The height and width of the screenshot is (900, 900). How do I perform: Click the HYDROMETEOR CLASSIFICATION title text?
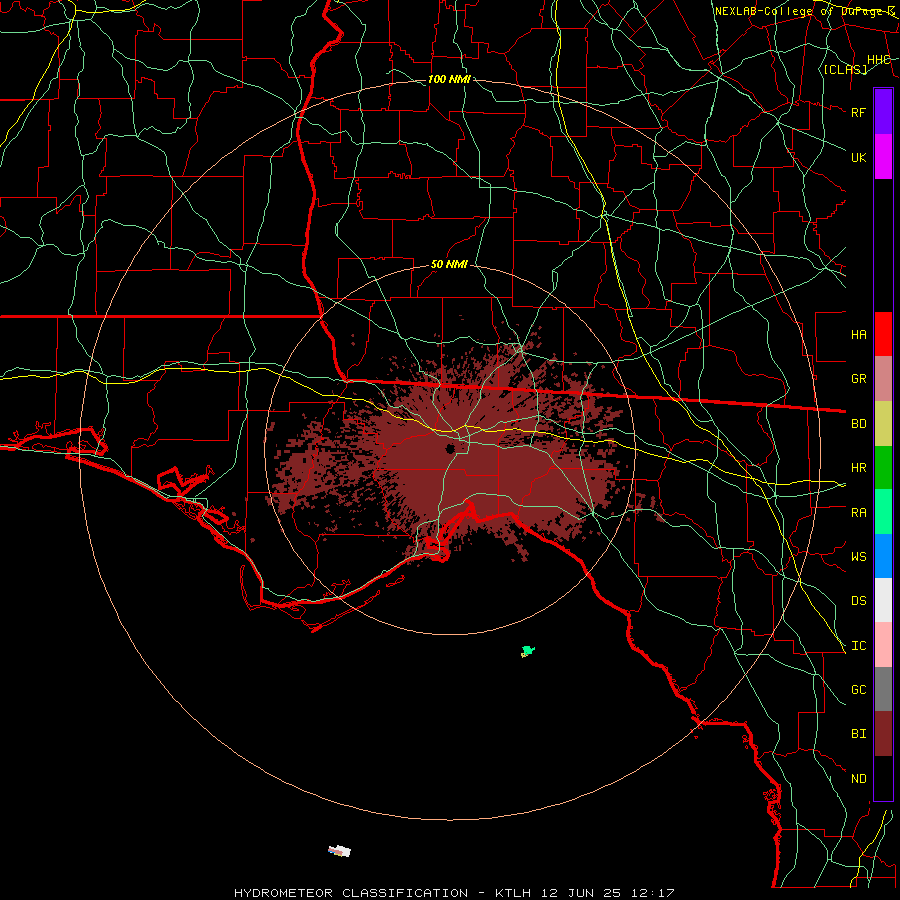[351, 893]
